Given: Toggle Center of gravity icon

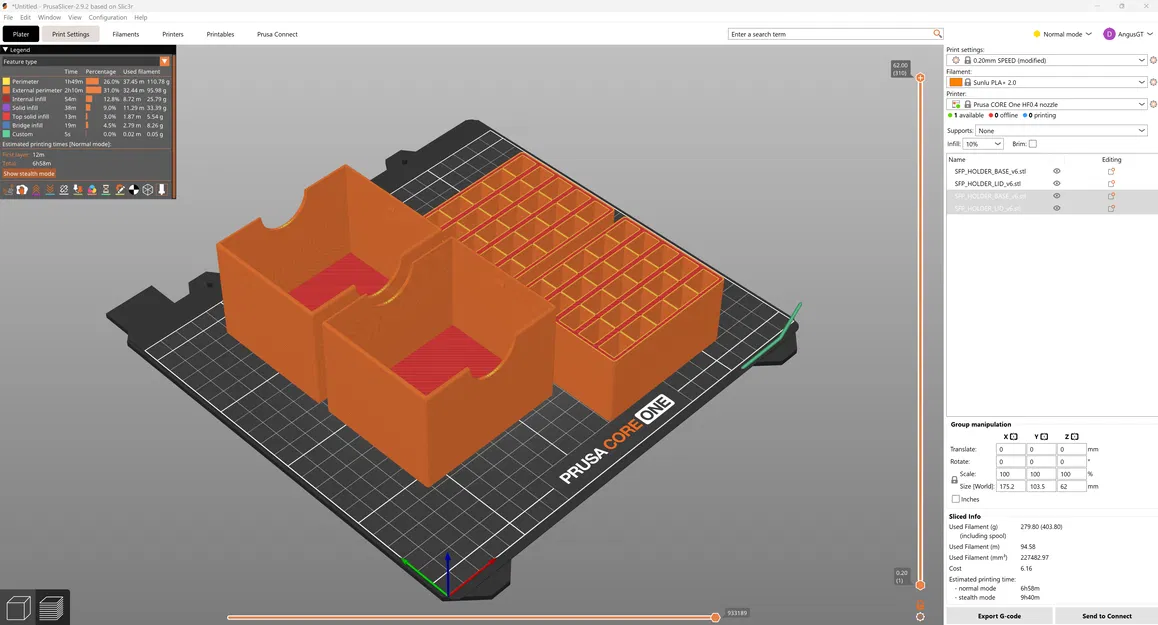Looking at the screenshot, I should 134,190.
